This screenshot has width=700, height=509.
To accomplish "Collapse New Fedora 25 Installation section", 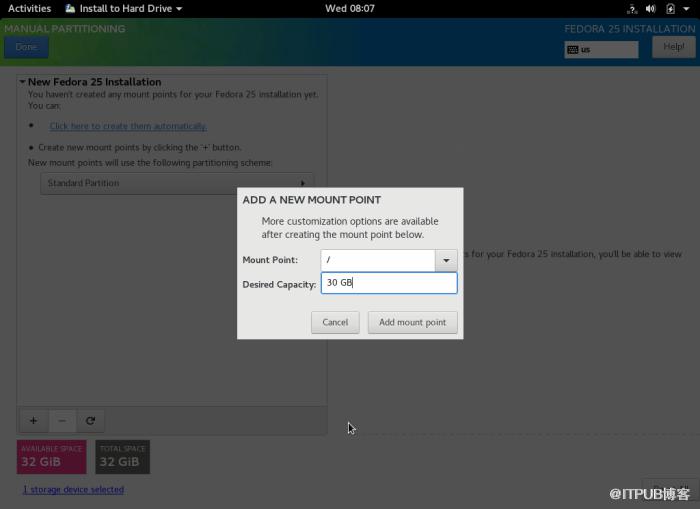I will point(22,82).
